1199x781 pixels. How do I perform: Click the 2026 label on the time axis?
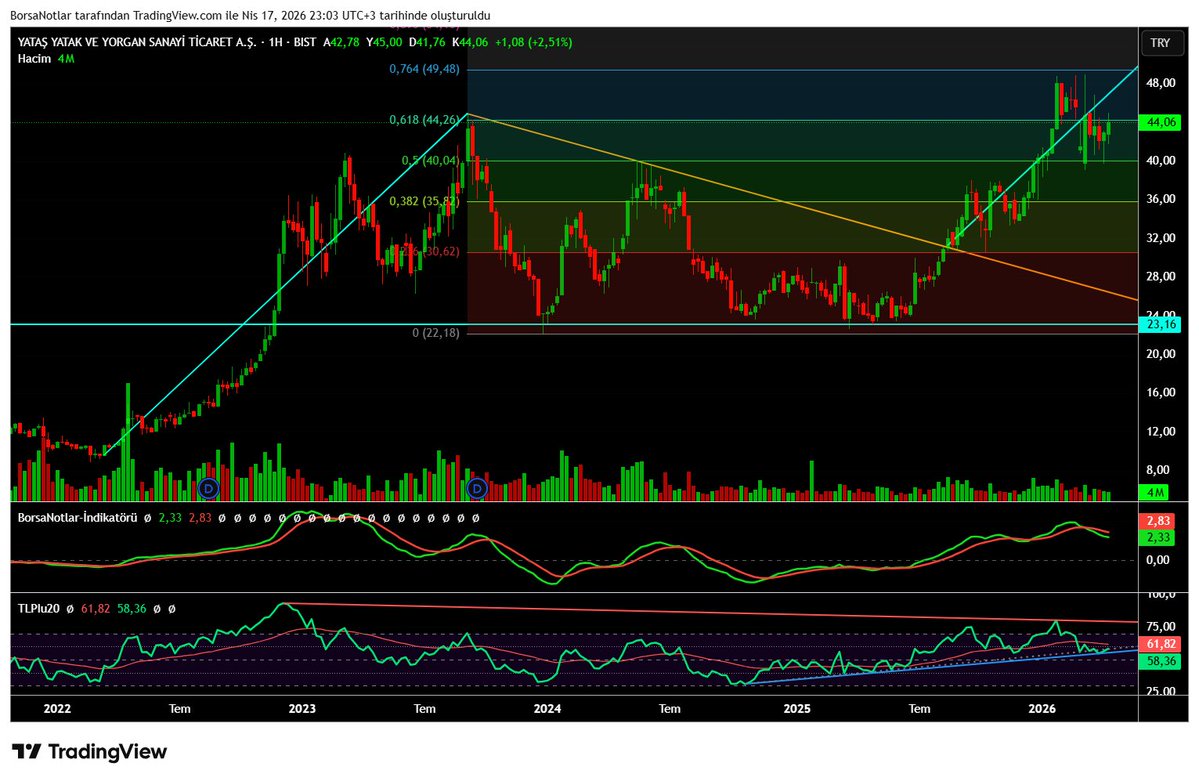[x=1042, y=708]
